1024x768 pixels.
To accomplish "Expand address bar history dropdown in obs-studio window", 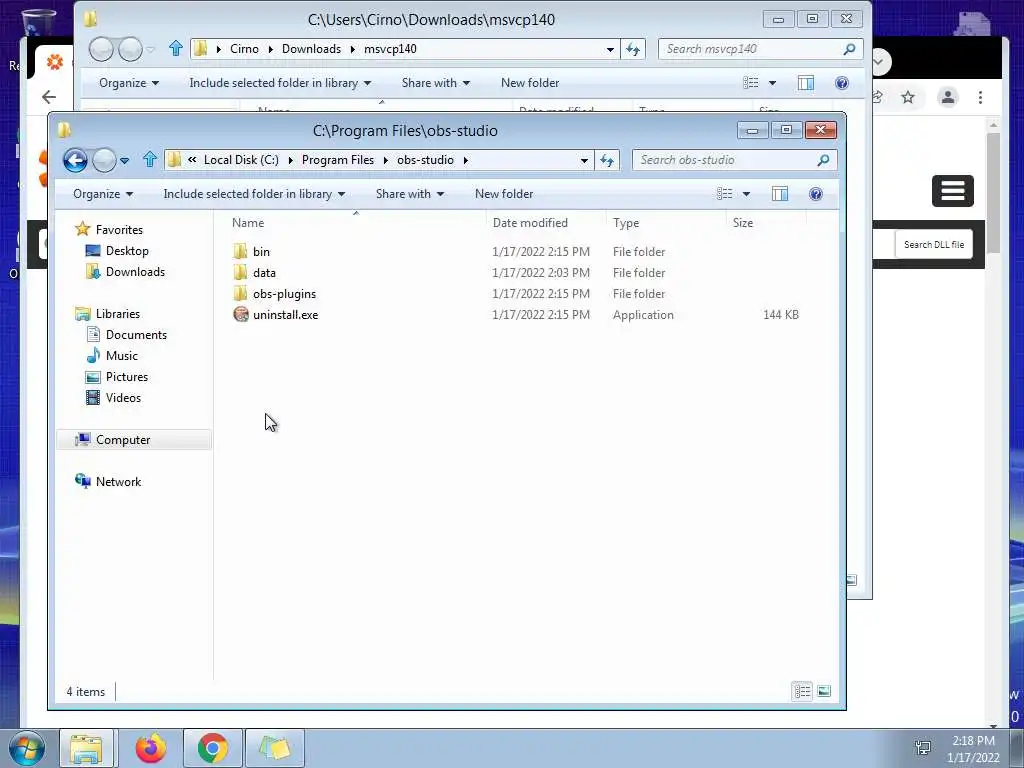I will point(584,160).
